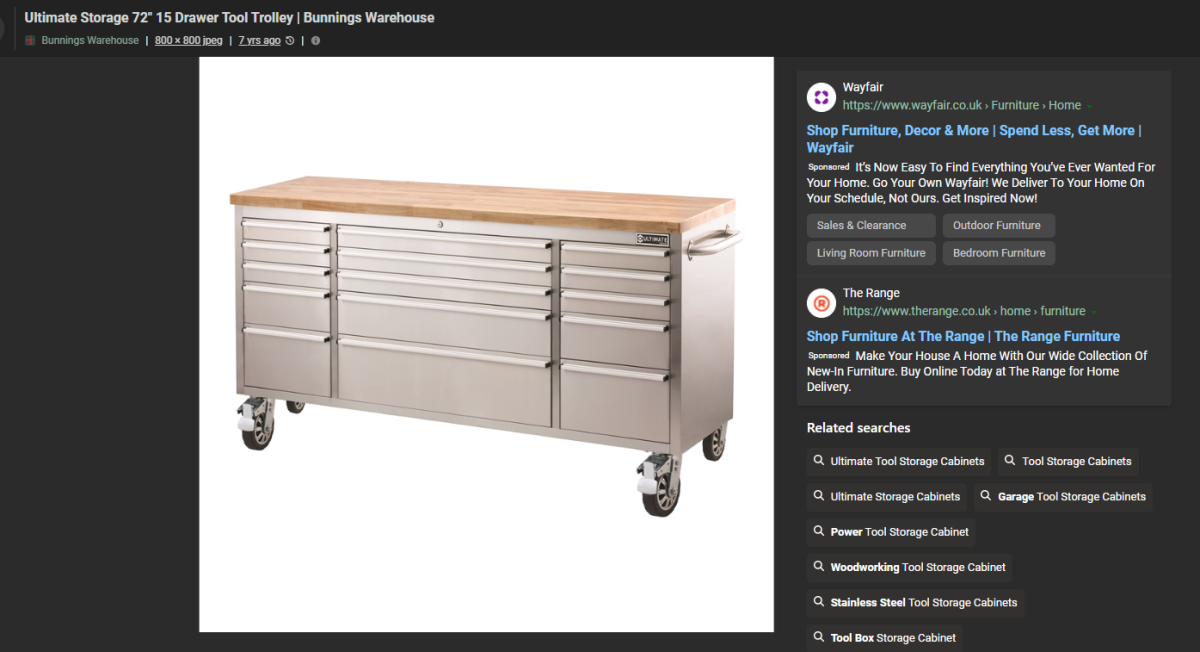Screen dimensions: 1200x652
Task: Expand The Range ad URL dropdown arrow
Action: 1094,312
